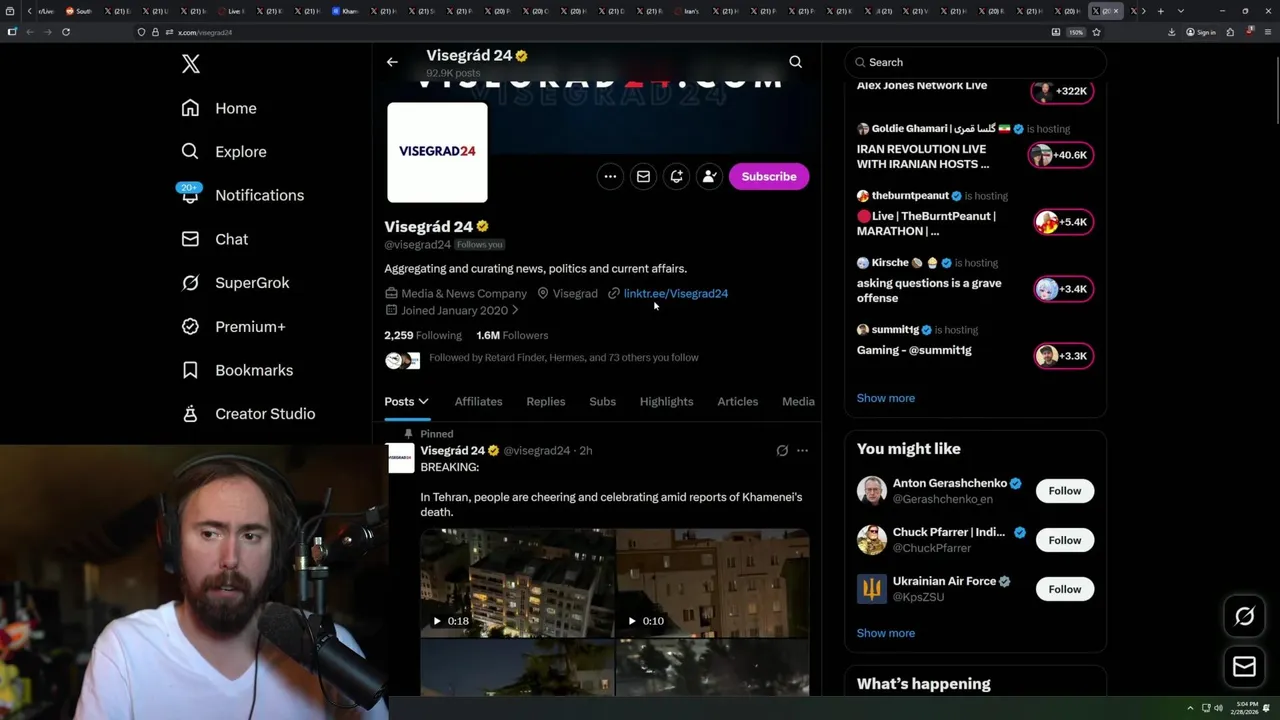Switch to Articles tab
The width and height of the screenshot is (1280, 720).
(x=737, y=401)
